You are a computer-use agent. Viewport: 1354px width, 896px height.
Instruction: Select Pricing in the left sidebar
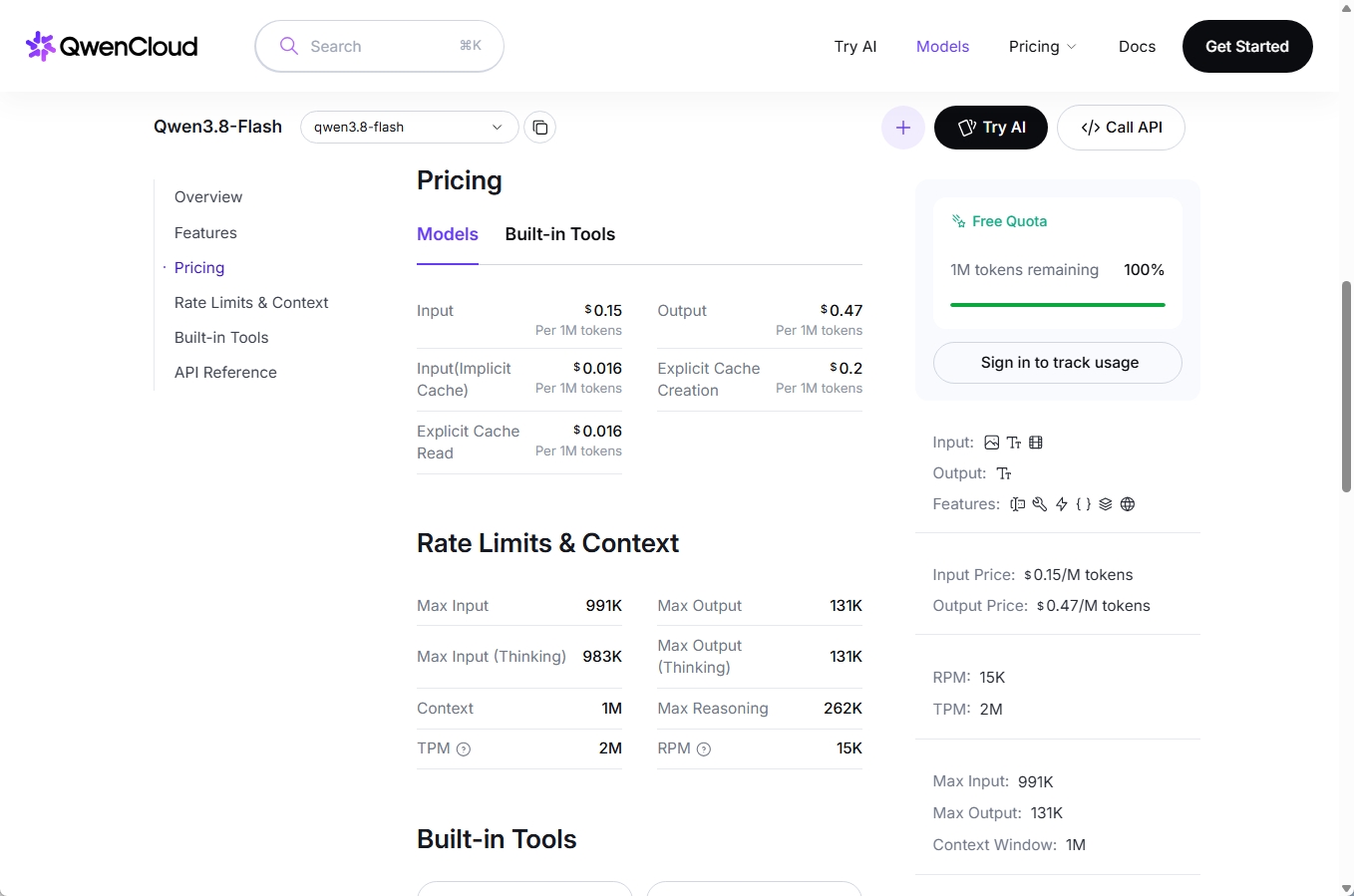199,268
